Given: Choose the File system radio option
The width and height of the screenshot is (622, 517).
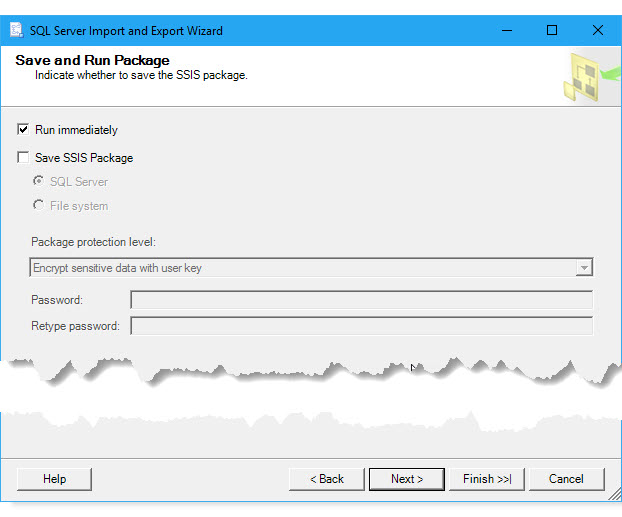Looking at the screenshot, I should 39,206.
